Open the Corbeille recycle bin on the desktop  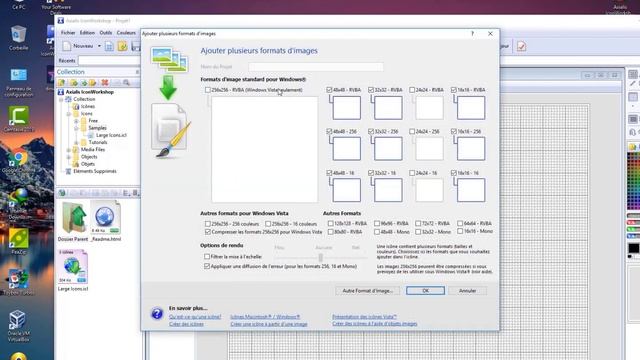coord(18,37)
